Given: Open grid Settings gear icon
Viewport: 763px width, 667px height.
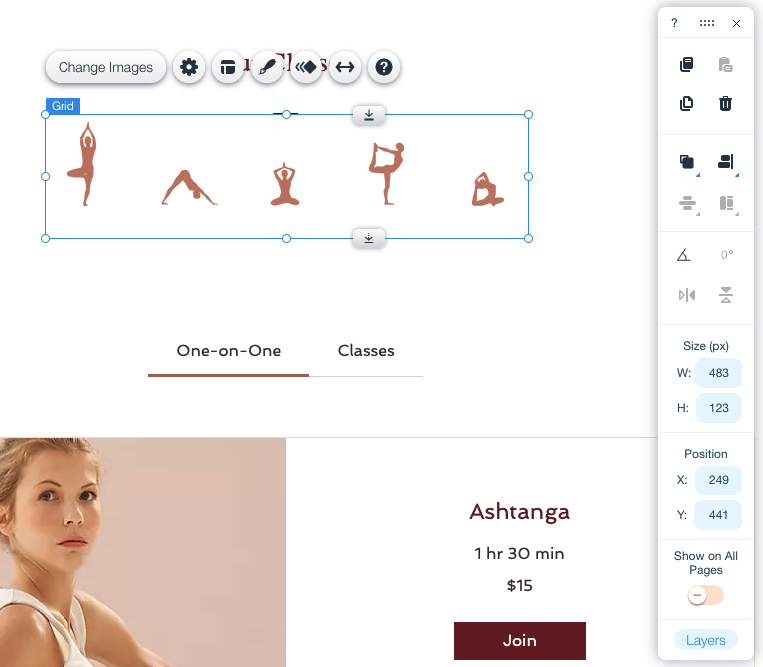Looking at the screenshot, I should tap(189, 67).
